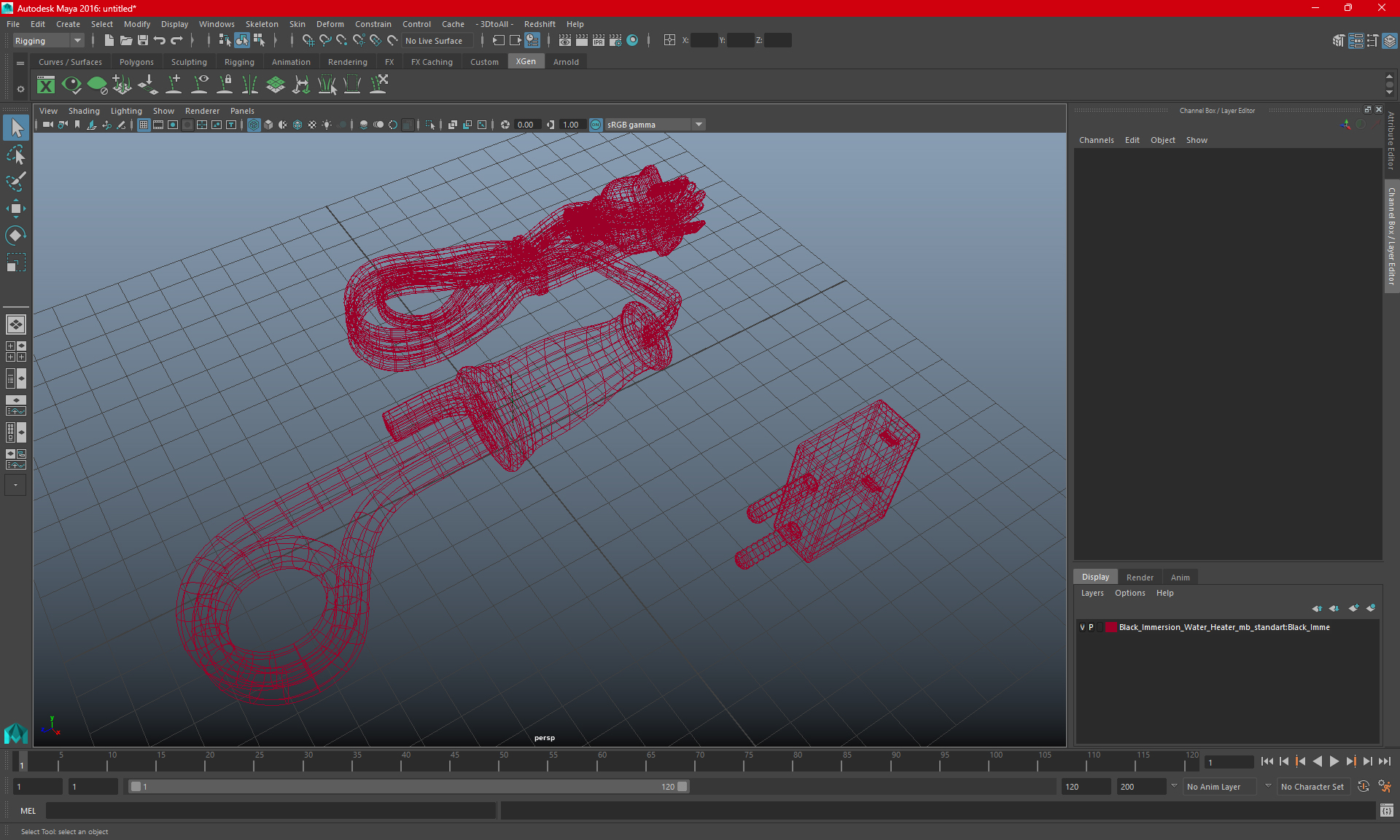Click move layer down icon
1400x840 pixels.
[1334, 608]
